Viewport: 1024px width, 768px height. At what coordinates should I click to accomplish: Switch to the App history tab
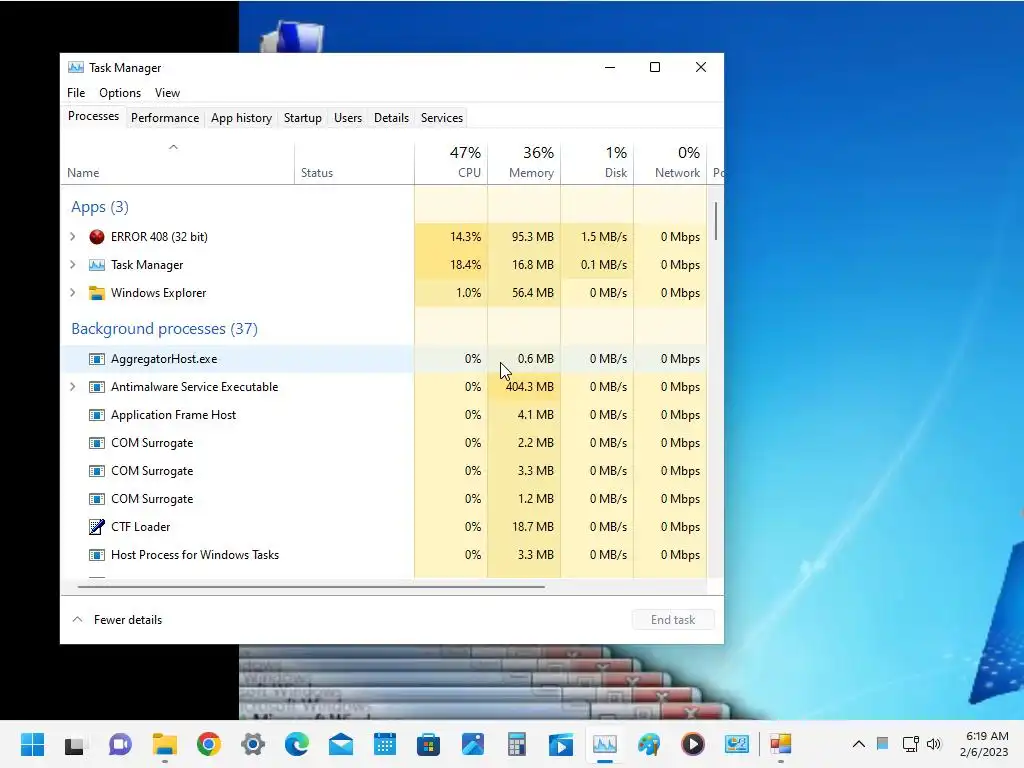click(x=241, y=118)
